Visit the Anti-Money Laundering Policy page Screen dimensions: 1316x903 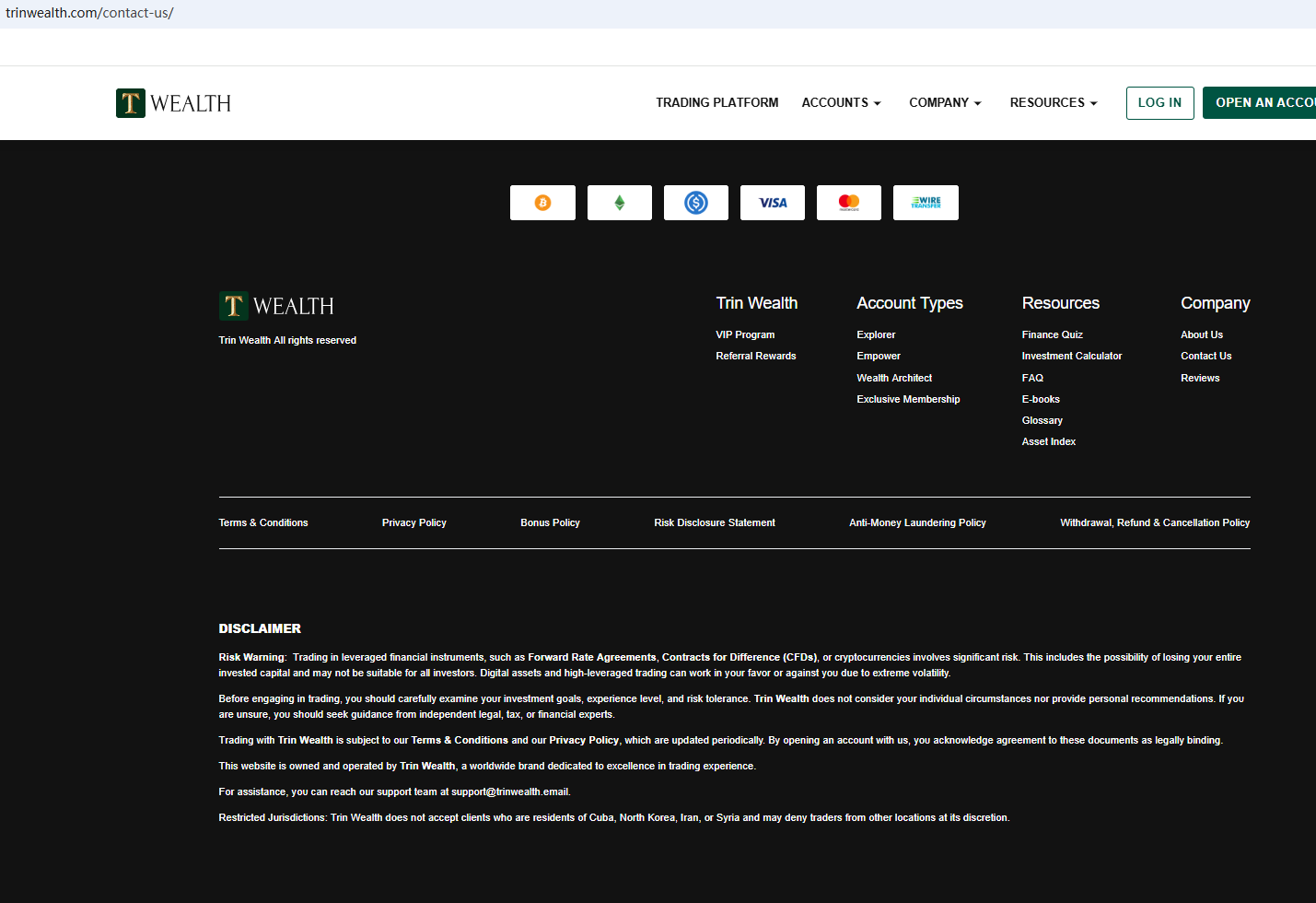coord(917,523)
